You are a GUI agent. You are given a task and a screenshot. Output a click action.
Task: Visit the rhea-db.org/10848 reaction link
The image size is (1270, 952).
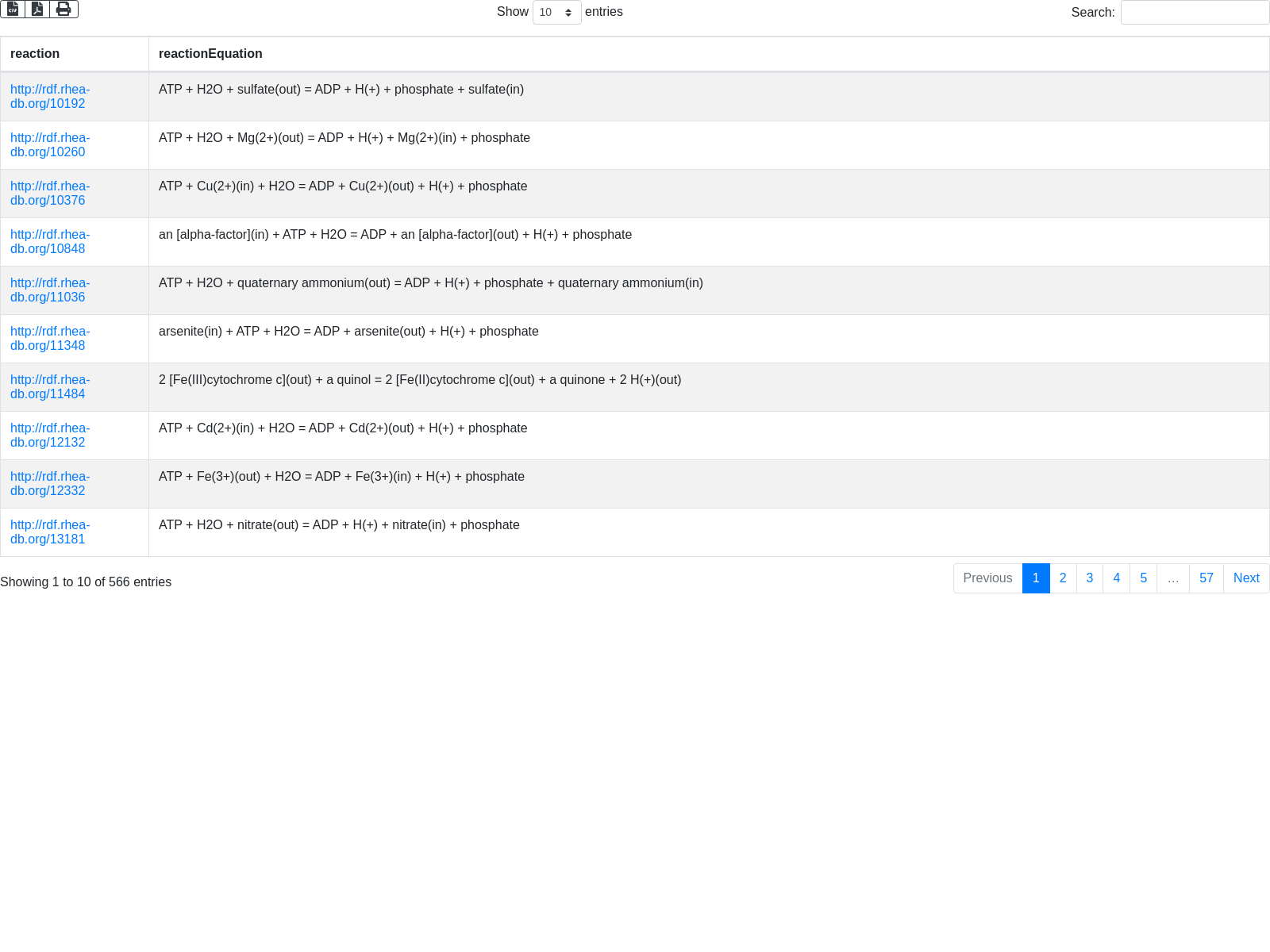coord(49,242)
